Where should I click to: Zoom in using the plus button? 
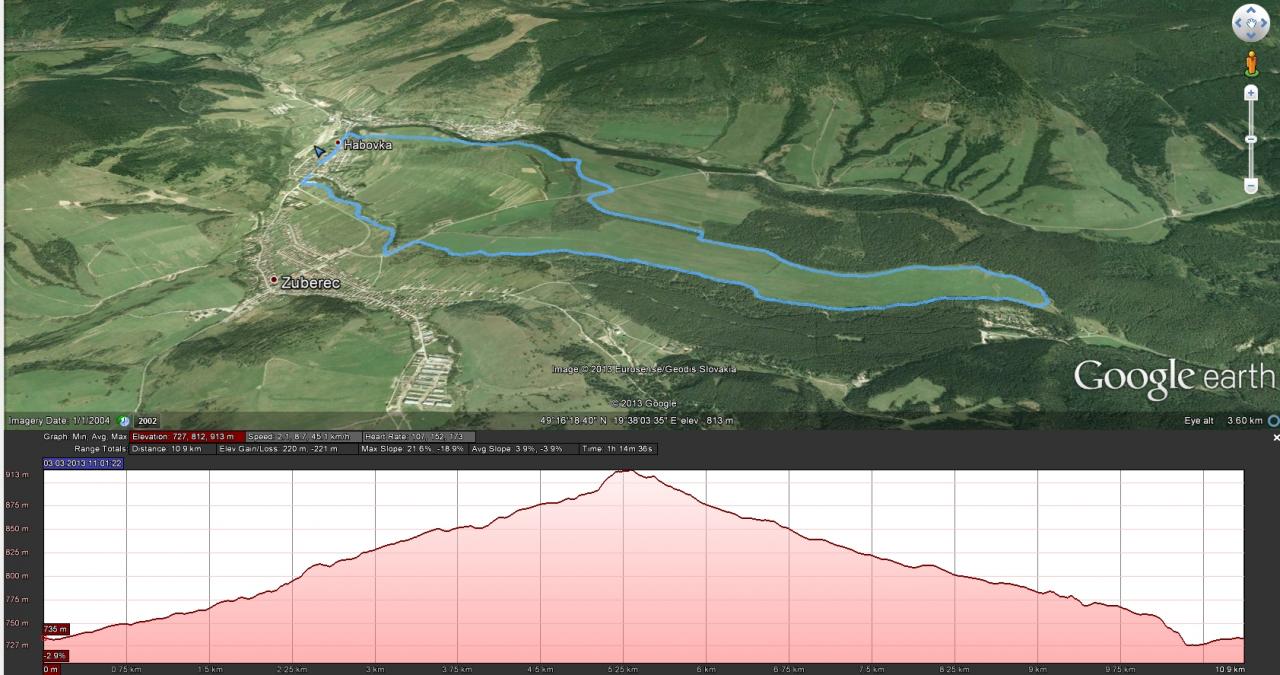1250,93
